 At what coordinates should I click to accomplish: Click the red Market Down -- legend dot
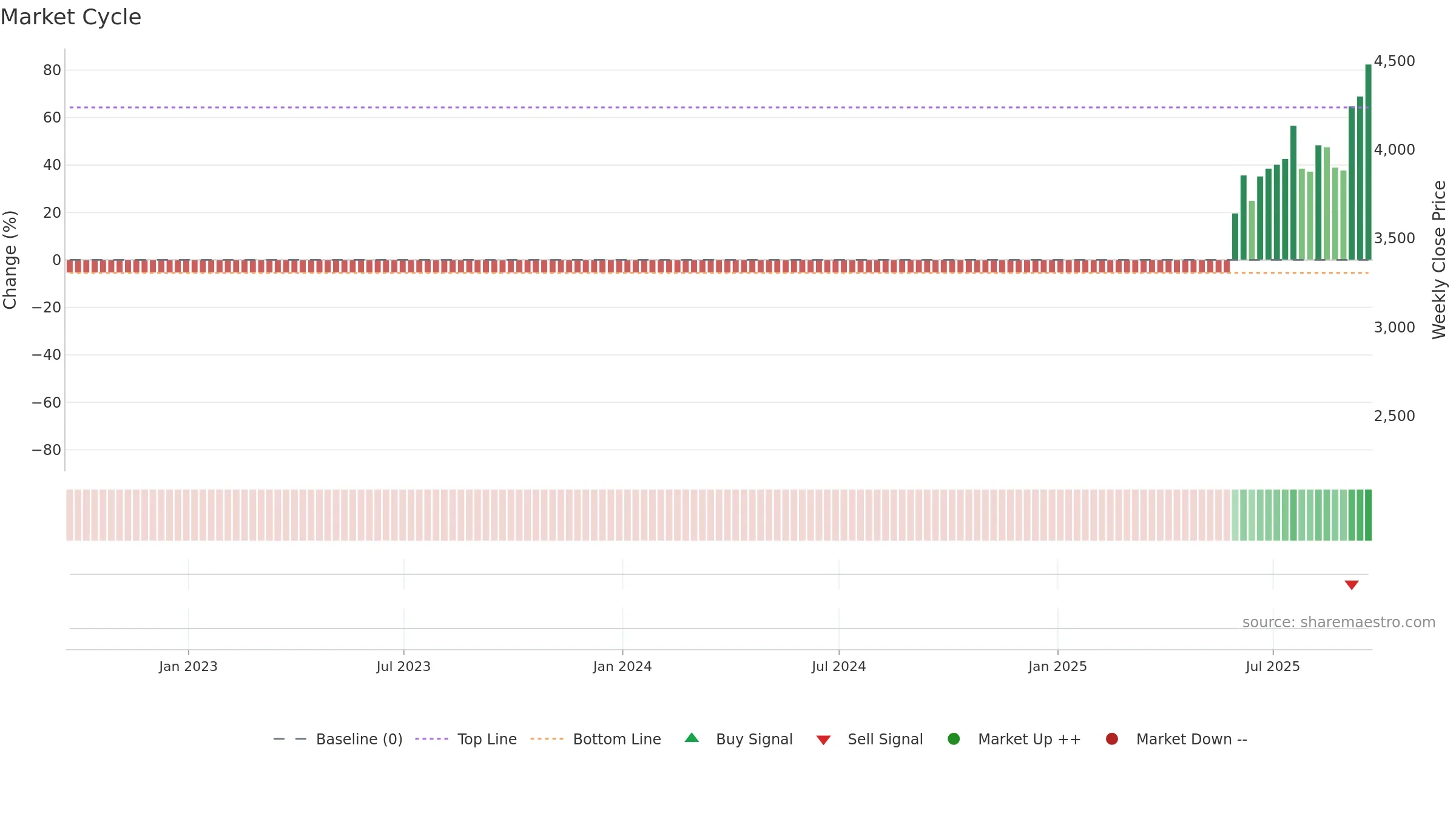point(1112,739)
